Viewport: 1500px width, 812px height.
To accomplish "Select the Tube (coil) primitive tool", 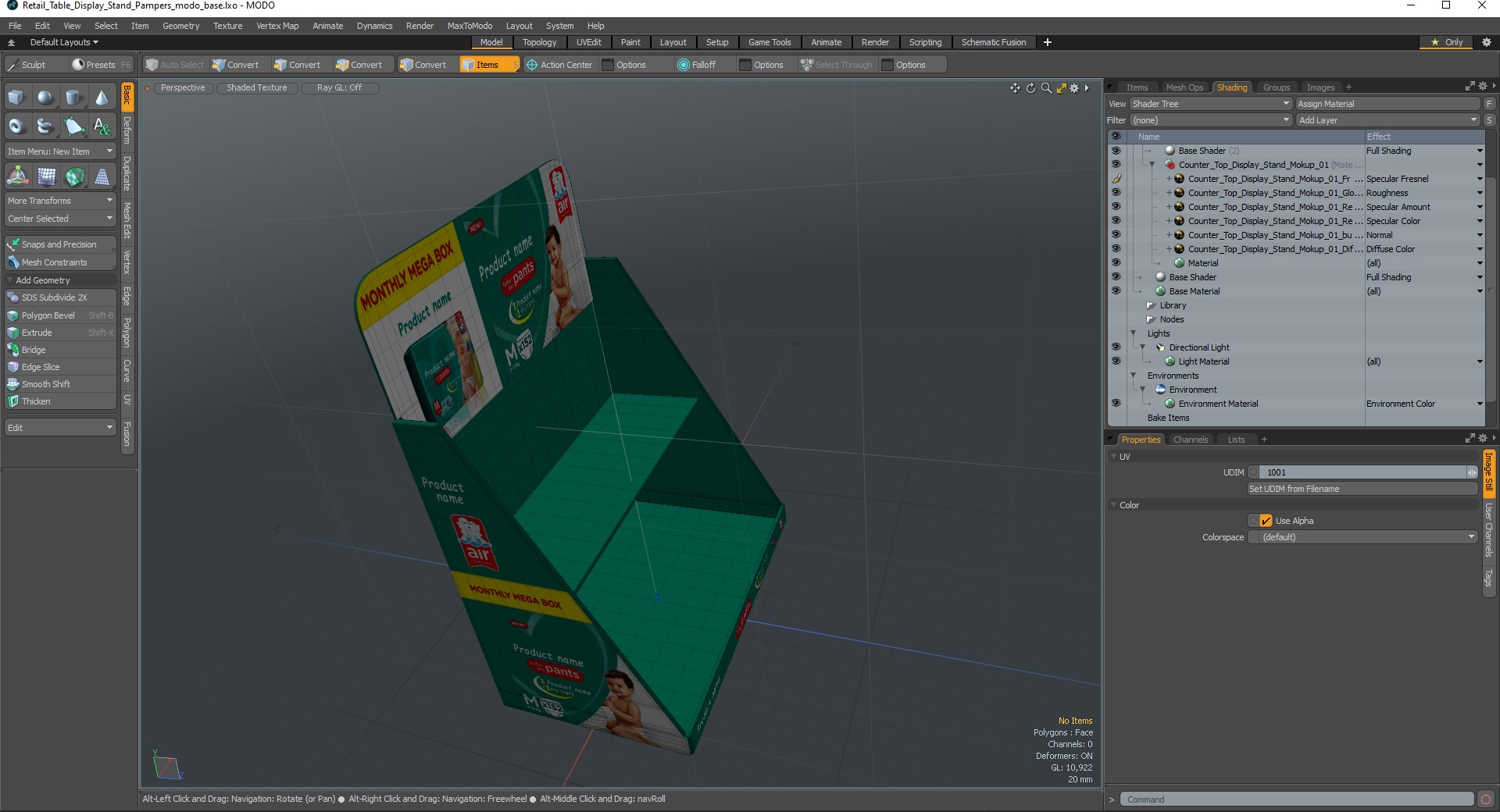I will click(45, 126).
